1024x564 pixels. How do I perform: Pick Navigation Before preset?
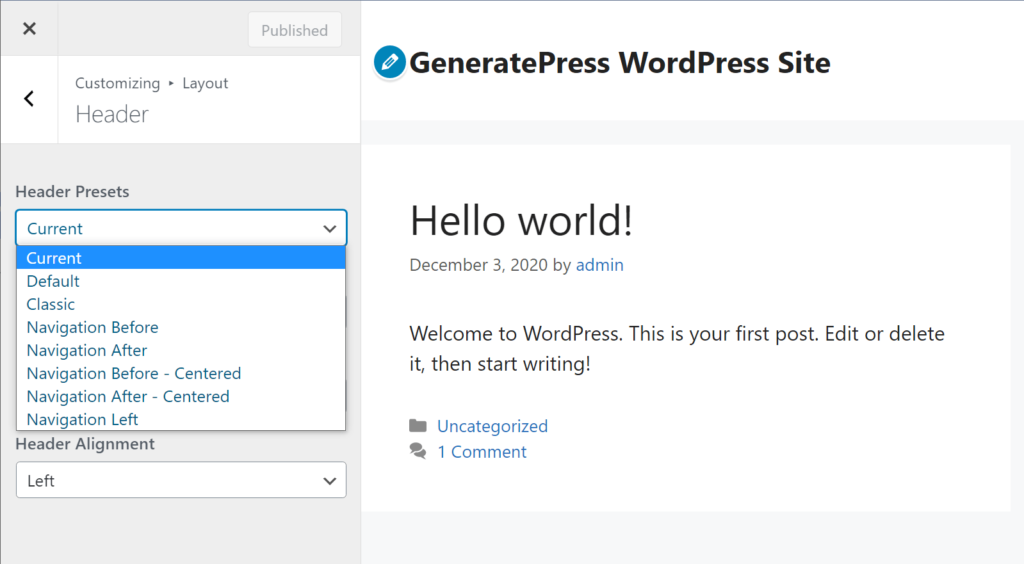(x=181, y=327)
